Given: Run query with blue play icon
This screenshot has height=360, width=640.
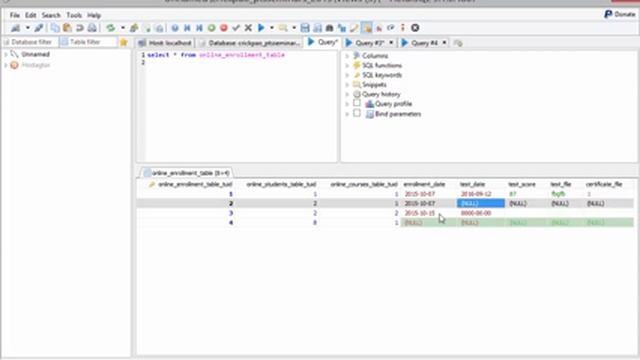Looking at the screenshot, I should pos(261,28).
